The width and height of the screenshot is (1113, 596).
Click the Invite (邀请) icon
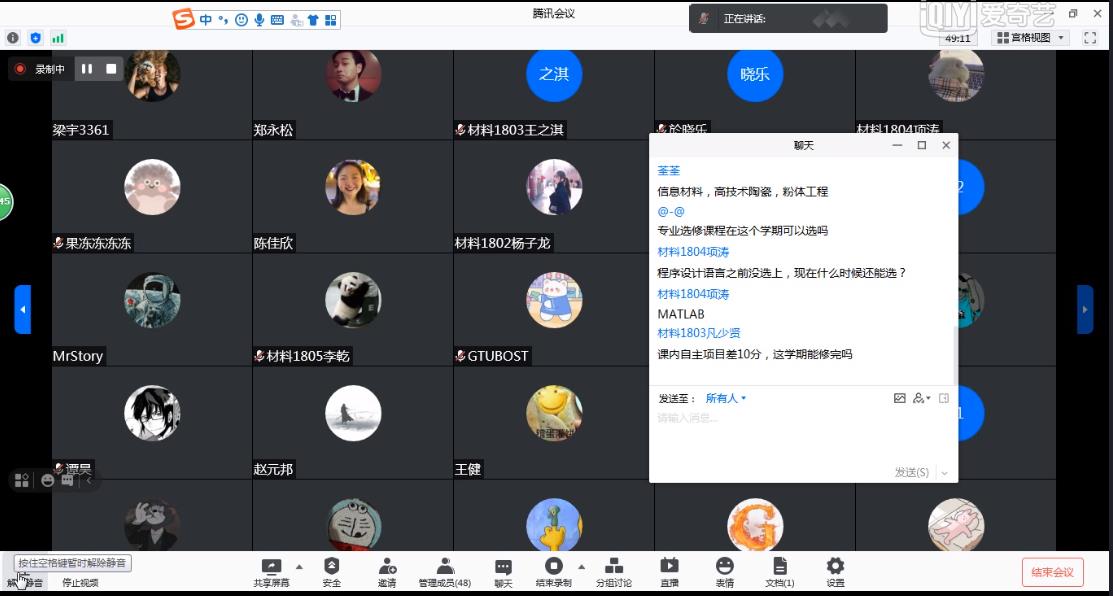point(387,570)
